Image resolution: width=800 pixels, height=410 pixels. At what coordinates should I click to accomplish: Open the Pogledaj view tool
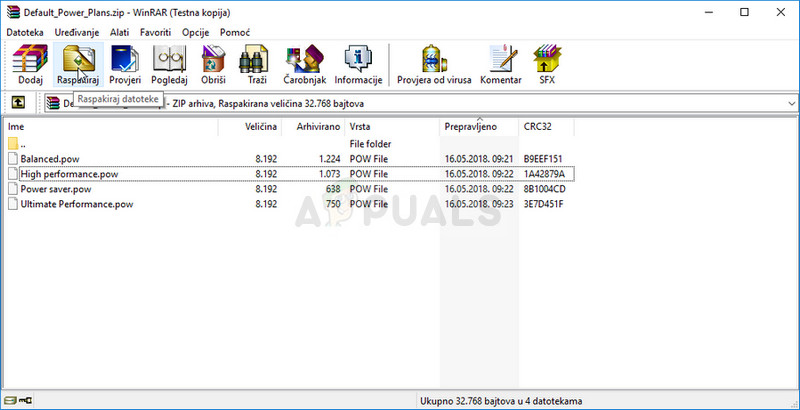point(169,65)
